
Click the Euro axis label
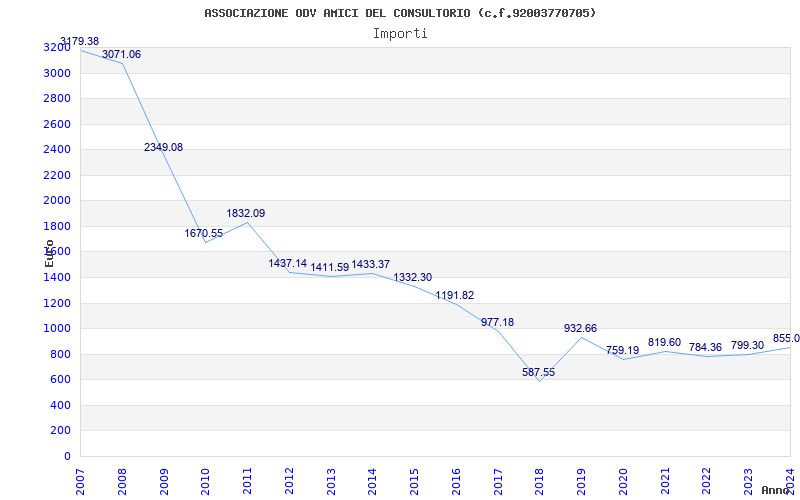[x=49, y=253]
